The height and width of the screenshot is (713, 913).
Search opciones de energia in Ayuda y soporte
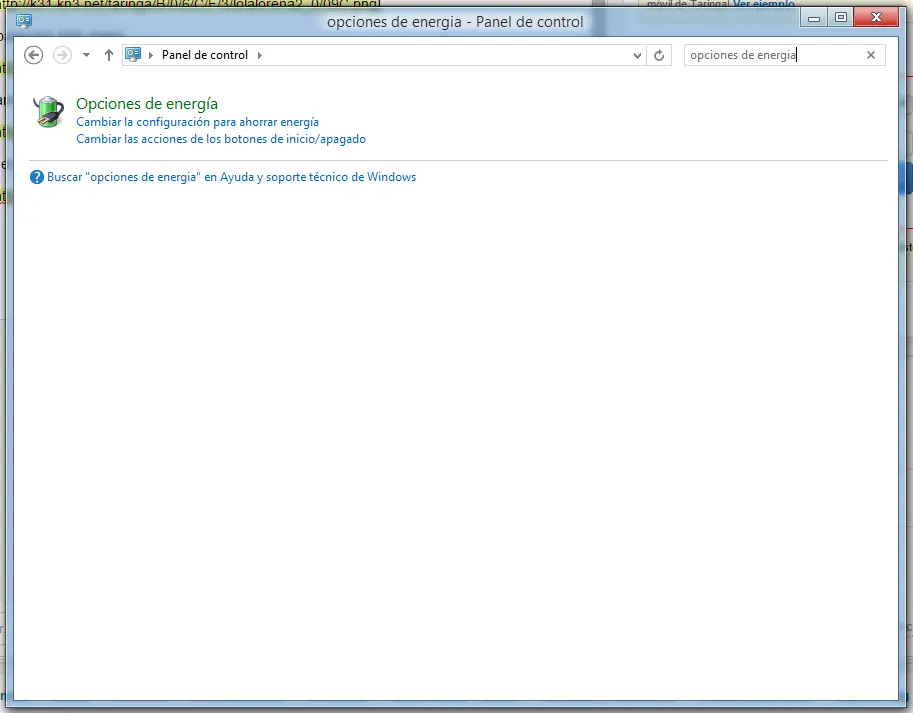coord(231,177)
